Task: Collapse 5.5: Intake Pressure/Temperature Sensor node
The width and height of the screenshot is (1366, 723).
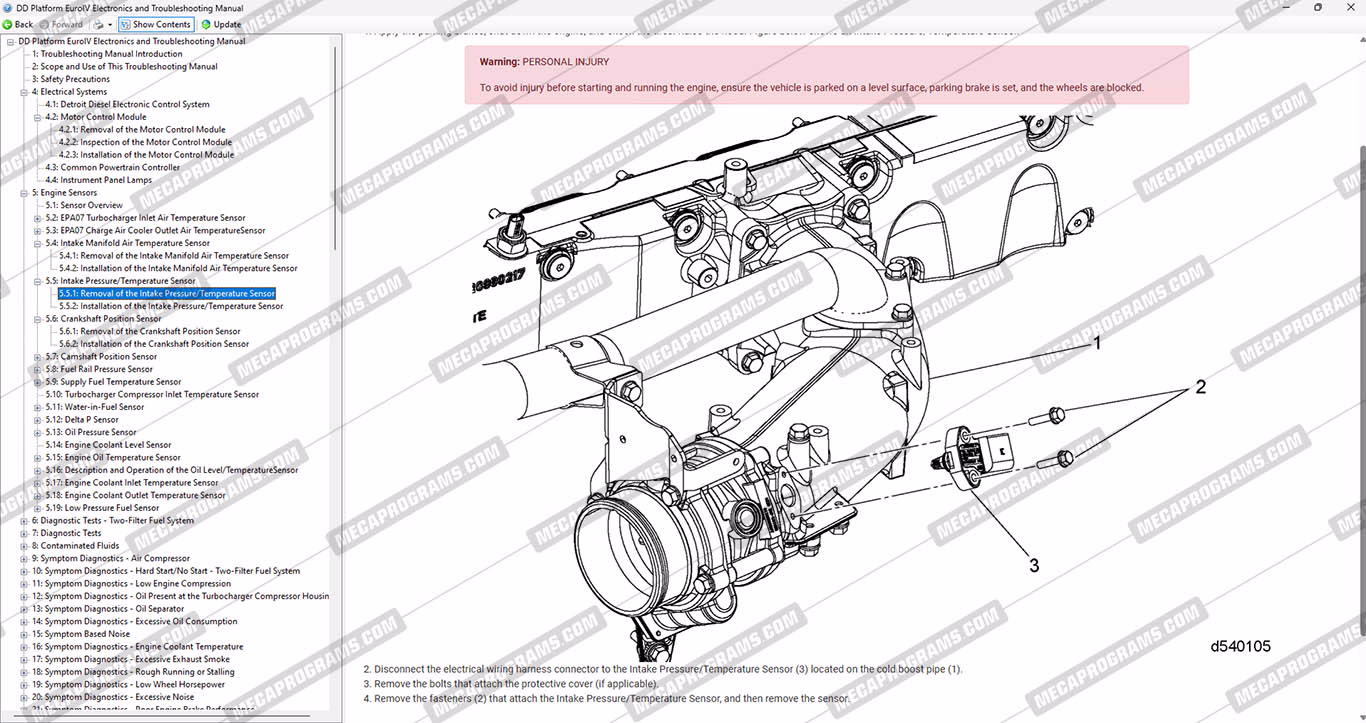Action: (x=38, y=281)
